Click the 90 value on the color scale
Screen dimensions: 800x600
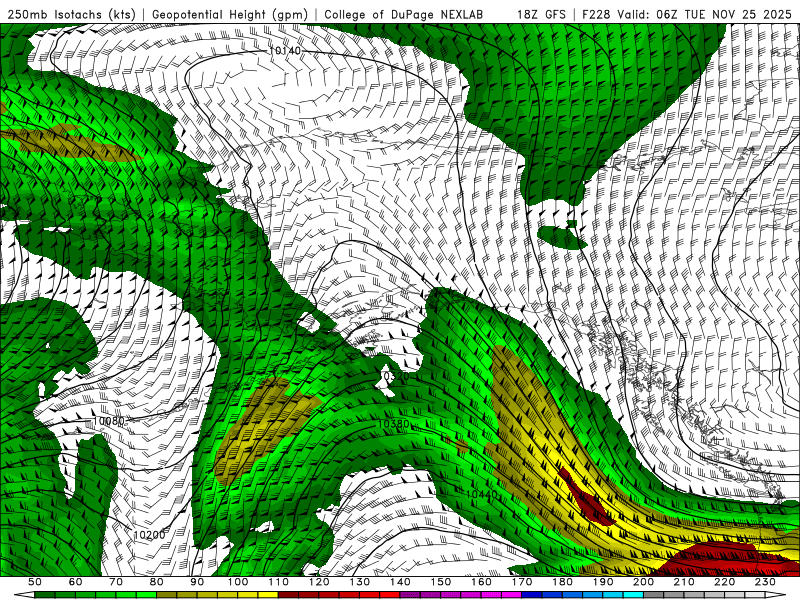click(x=197, y=582)
